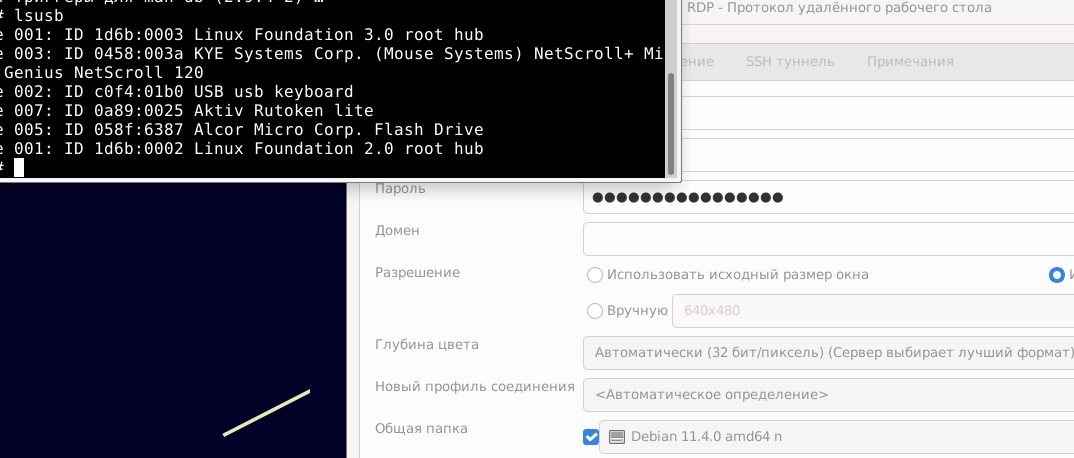The height and width of the screenshot is (458, 1074).
Task: Click the Genius NetScroll 120 line
Action: pyautogui.click(x=103, y=73)
